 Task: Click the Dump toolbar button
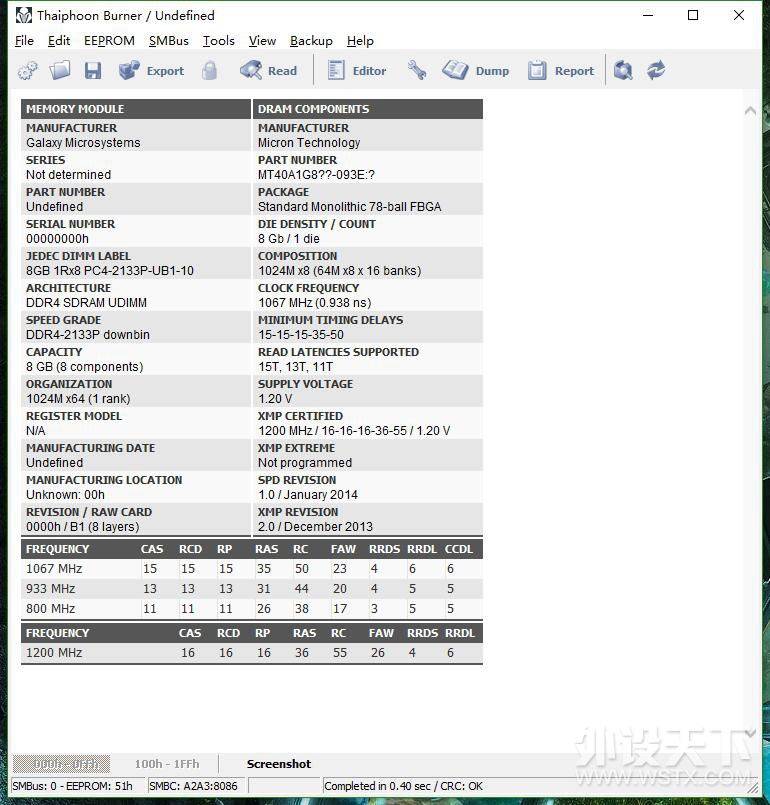coord(476,70)
